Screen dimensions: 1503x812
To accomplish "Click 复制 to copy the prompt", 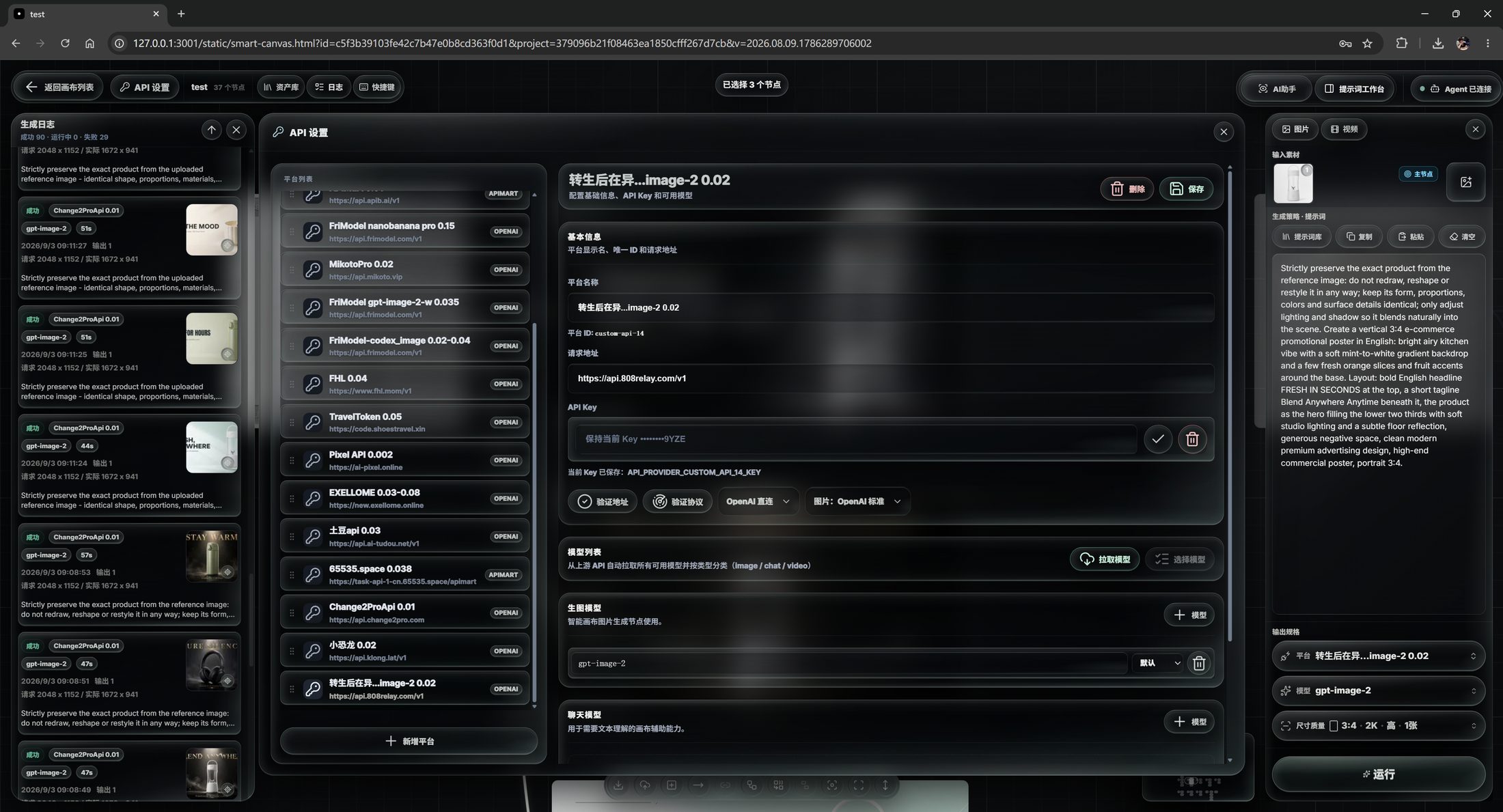I will click(x=1359, y=237).
